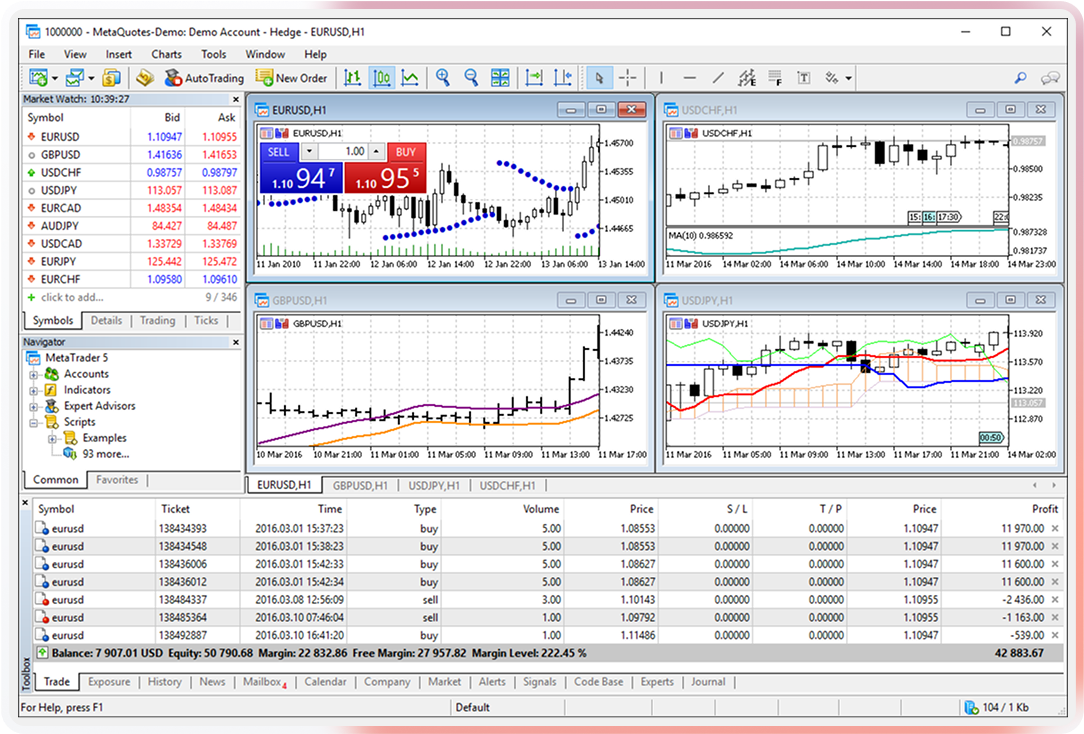Screen dimensions: 1084x734
Task: Switch chart to line chart type
Action: tap(410, 78)
